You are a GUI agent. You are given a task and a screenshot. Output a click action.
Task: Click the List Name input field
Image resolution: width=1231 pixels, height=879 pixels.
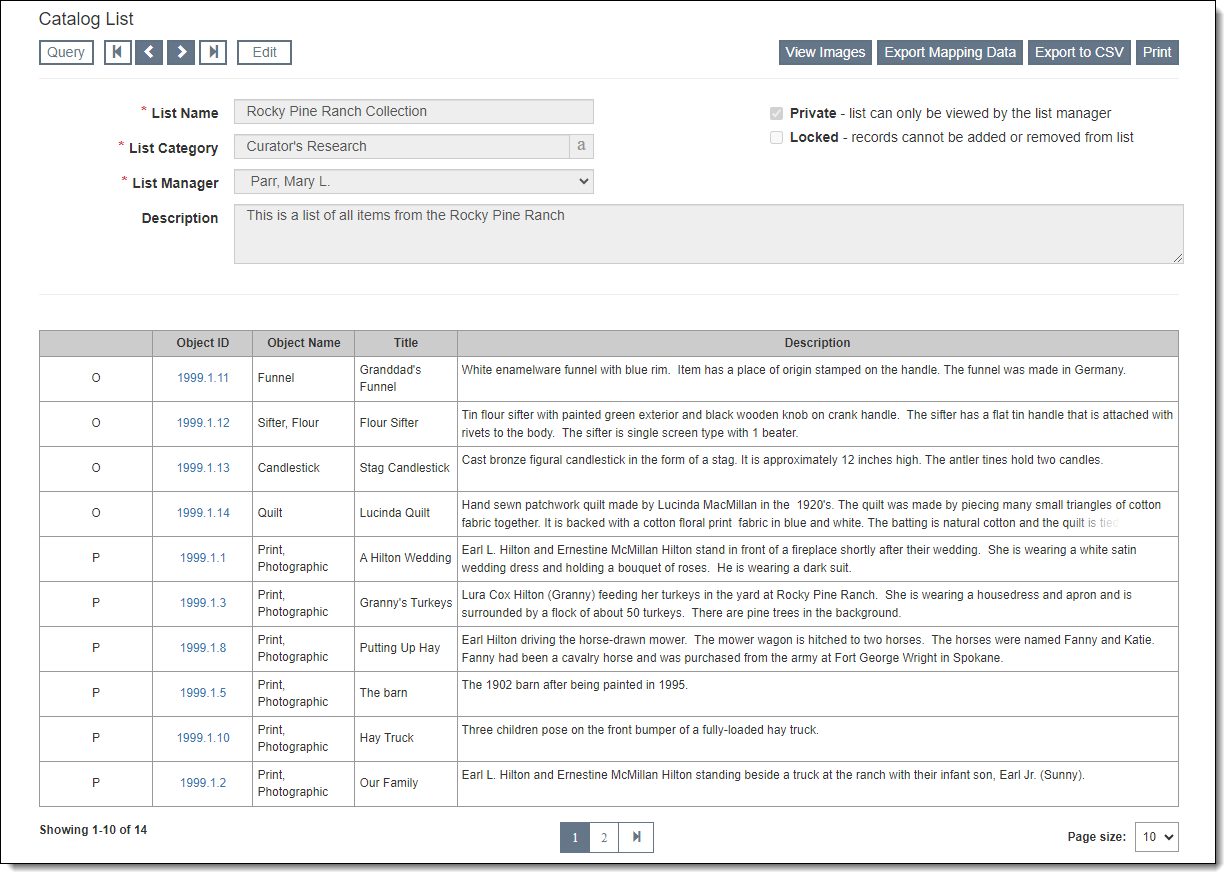coord(413,111)
